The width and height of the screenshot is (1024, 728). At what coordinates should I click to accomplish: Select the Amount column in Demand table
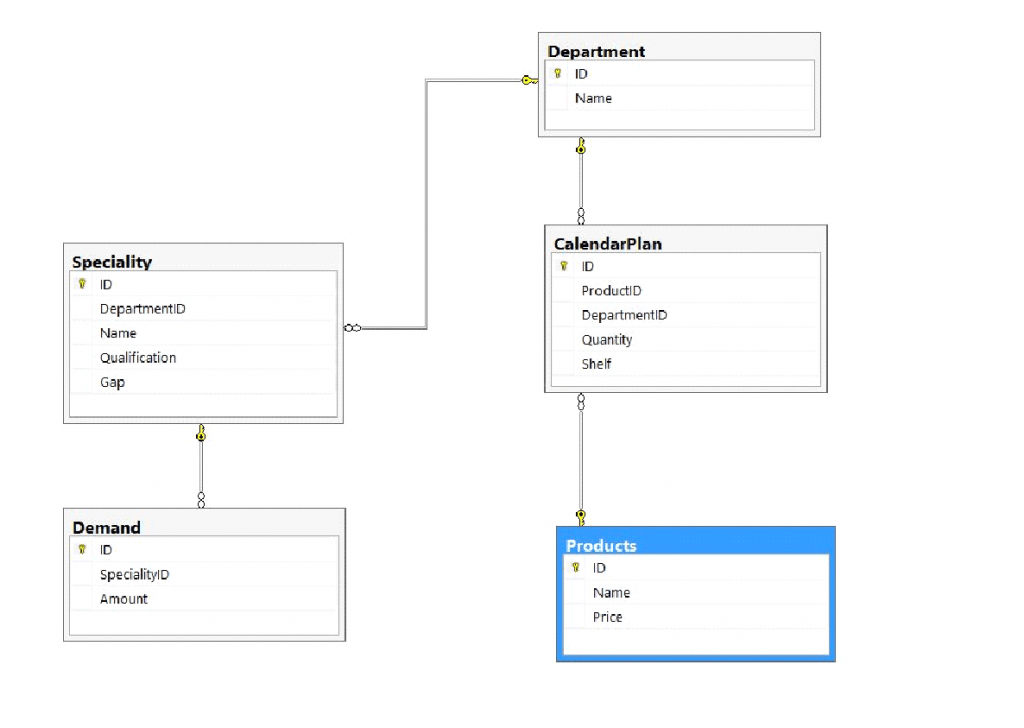click(x=123, y=598)
